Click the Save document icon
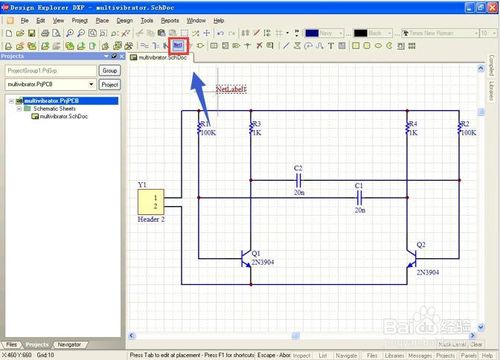Image resolution: width=500 pixels, height=360 pixels. (31, 33)
